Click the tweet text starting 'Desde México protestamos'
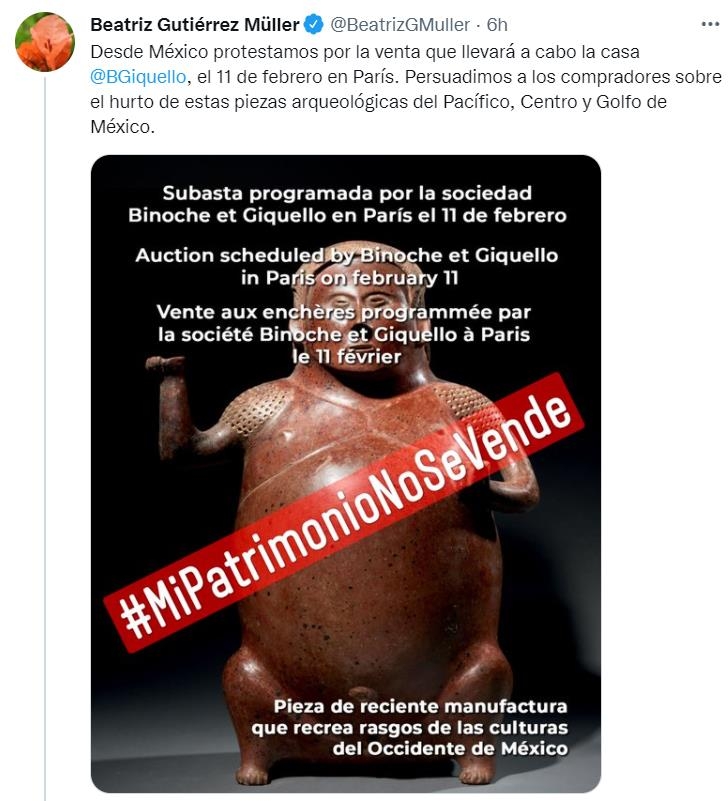Viewport: 728px width, 801px height. click(x=406, y=89)
